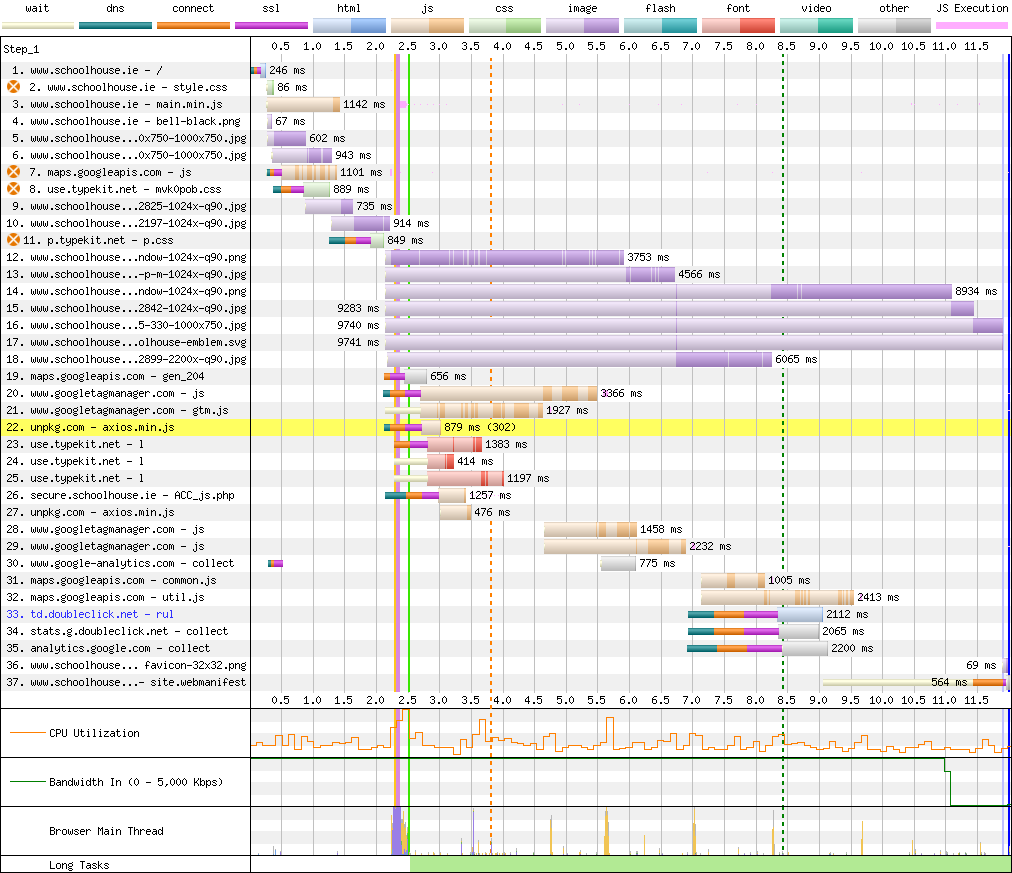This screenshot has width=1012, height=873.
Task: Select the Step_1 header label
Action: pyautogui.click(x=21, y=49)
